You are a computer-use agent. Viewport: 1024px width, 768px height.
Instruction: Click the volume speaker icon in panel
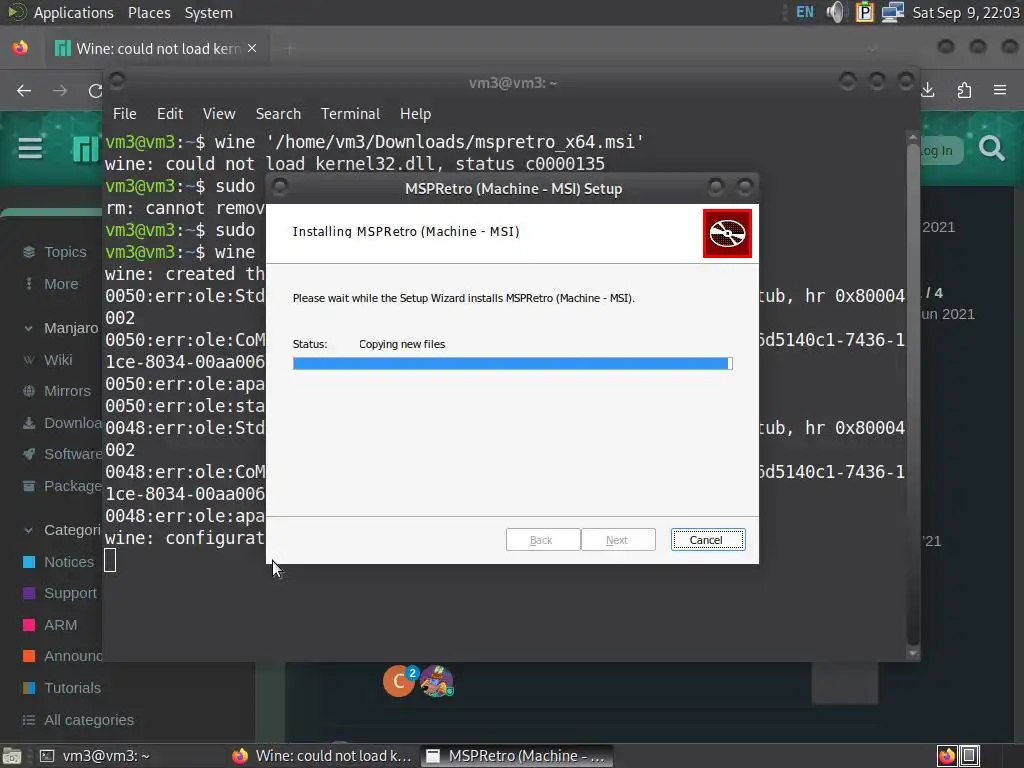835,12
